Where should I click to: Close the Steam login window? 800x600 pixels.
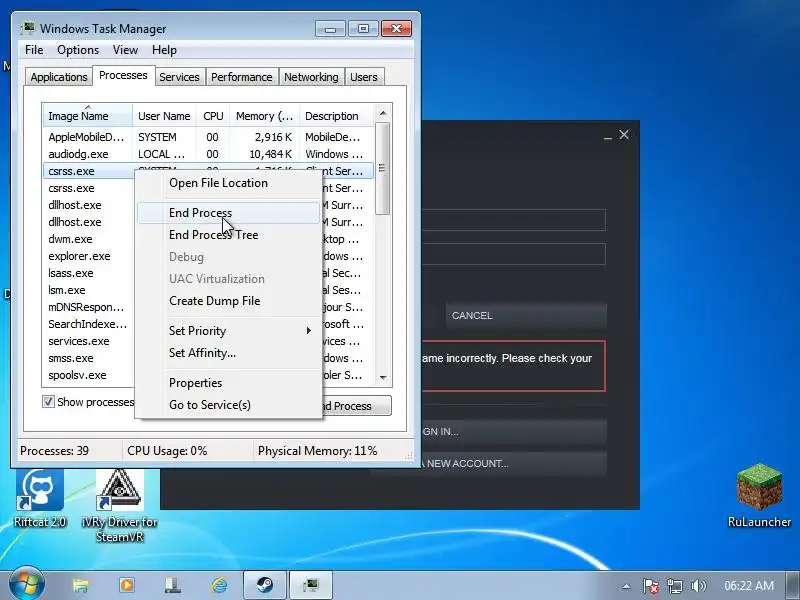click(624, 135)
